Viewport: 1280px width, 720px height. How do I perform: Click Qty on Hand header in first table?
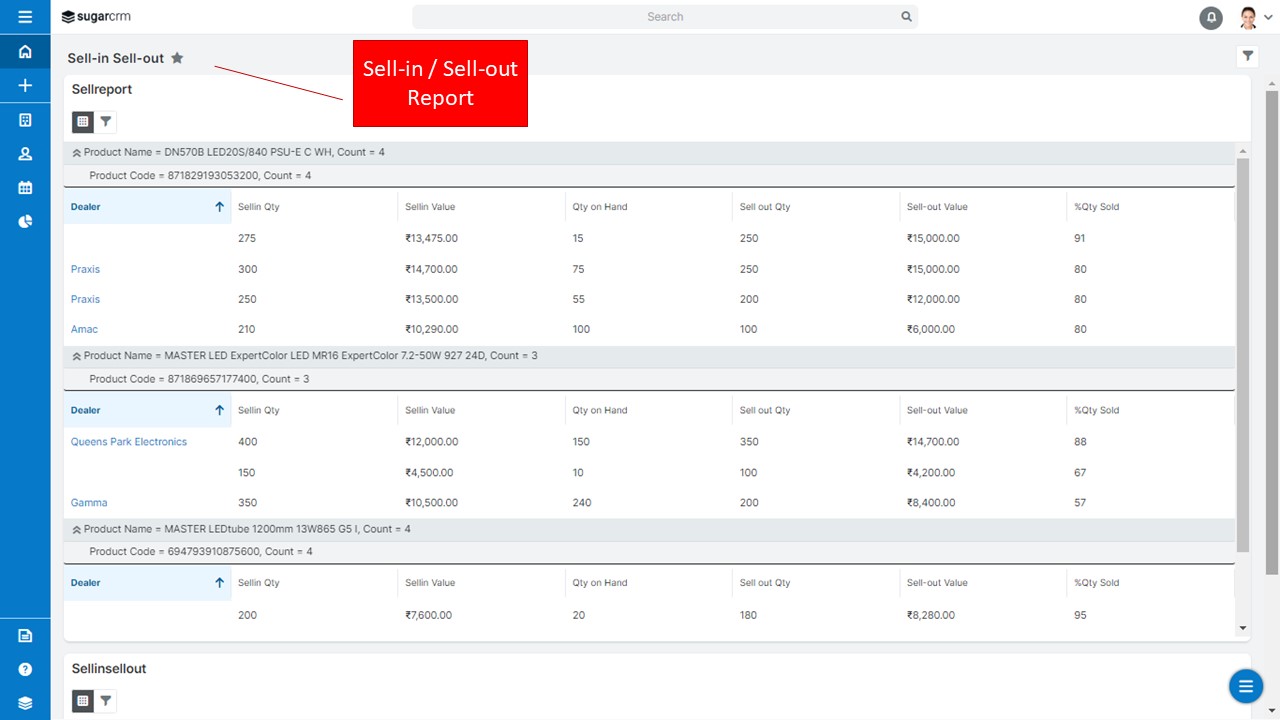(x=600, y=207)
